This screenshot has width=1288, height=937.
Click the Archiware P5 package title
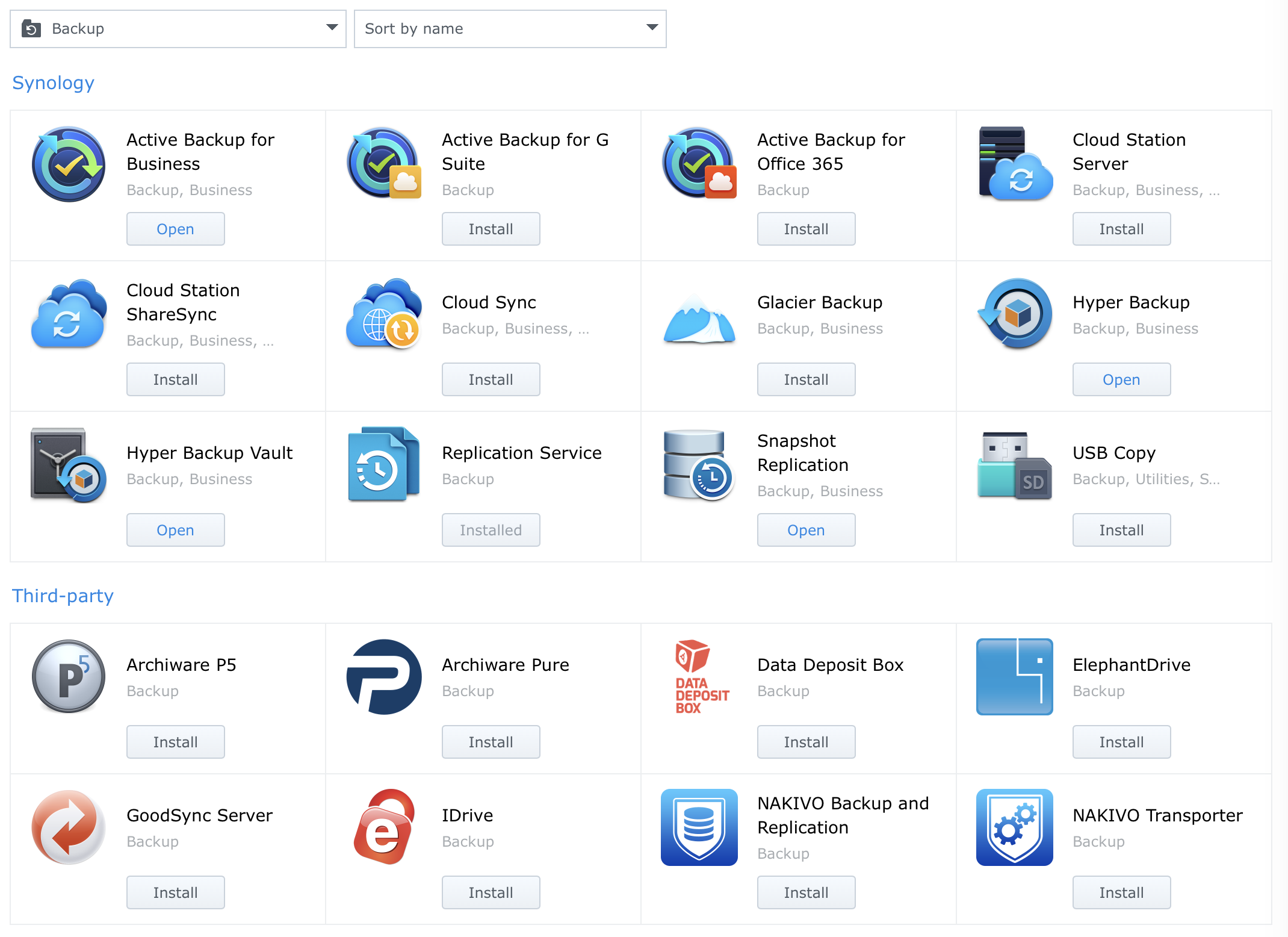click(182, 665)
